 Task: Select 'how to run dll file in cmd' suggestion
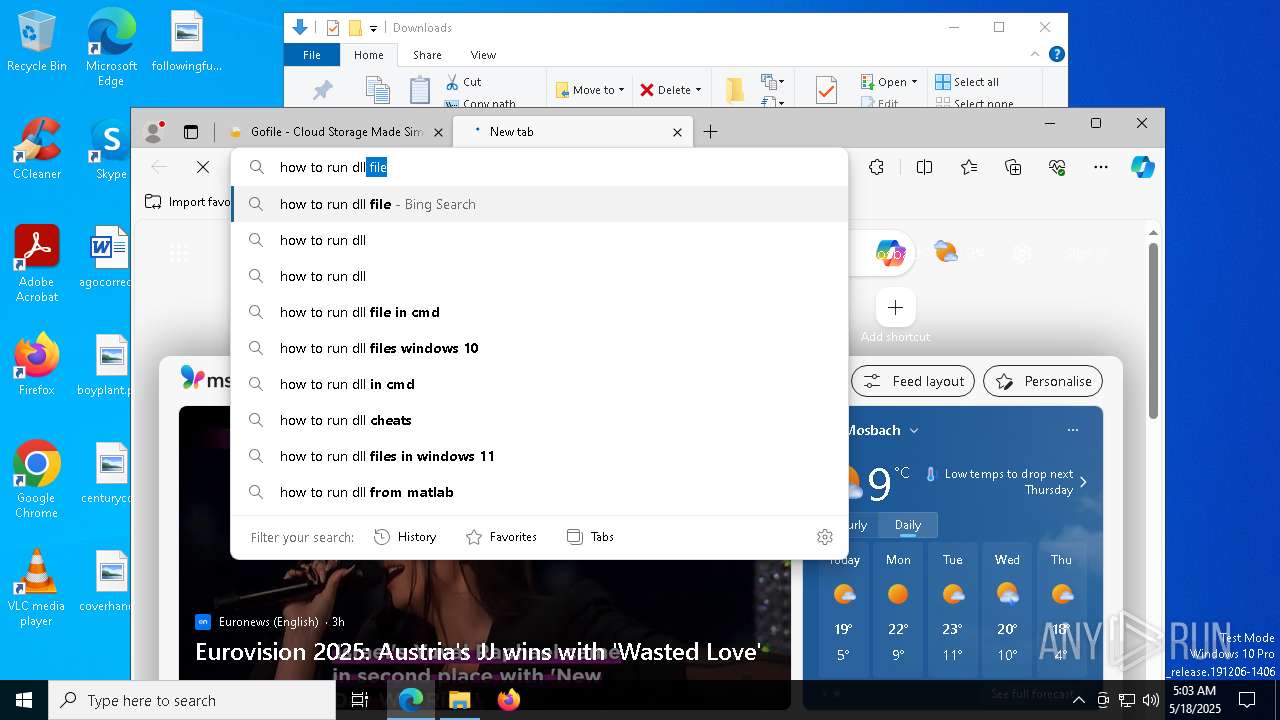pyautogui.click(x=539, y=312)
